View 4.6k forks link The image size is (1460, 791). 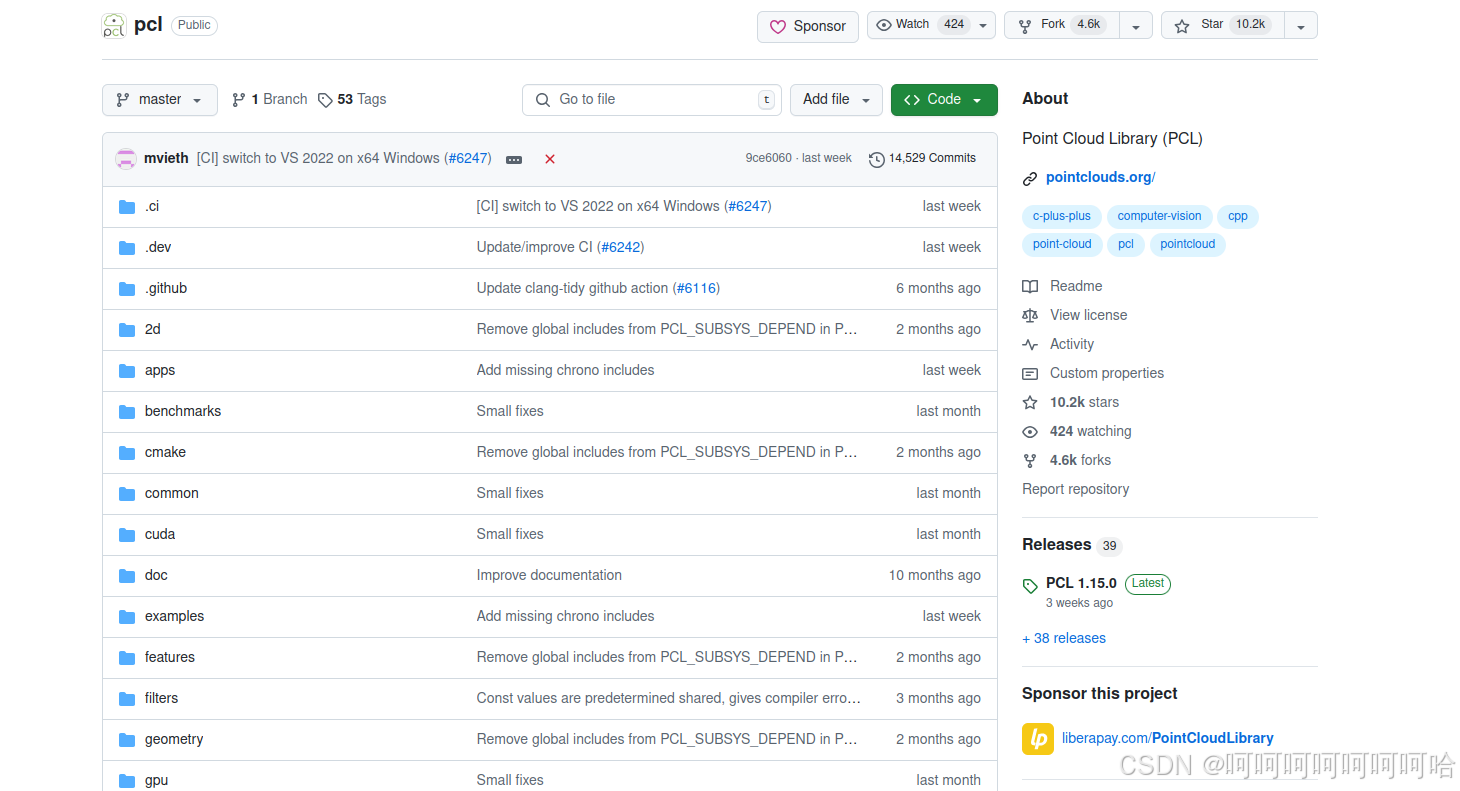tap(1080, 460)
